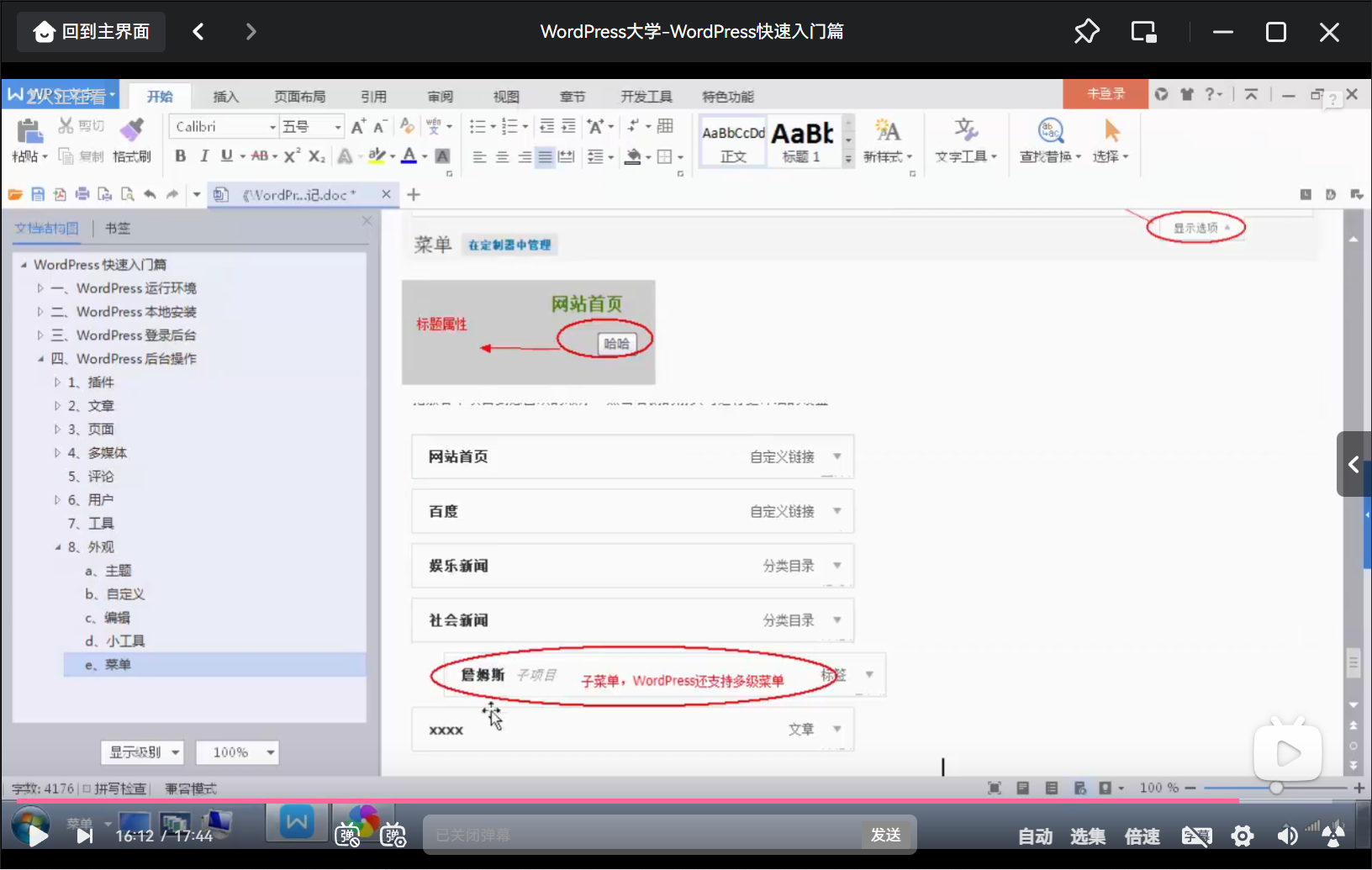
Task: Click the open folder icon
Action: [15, 194]
